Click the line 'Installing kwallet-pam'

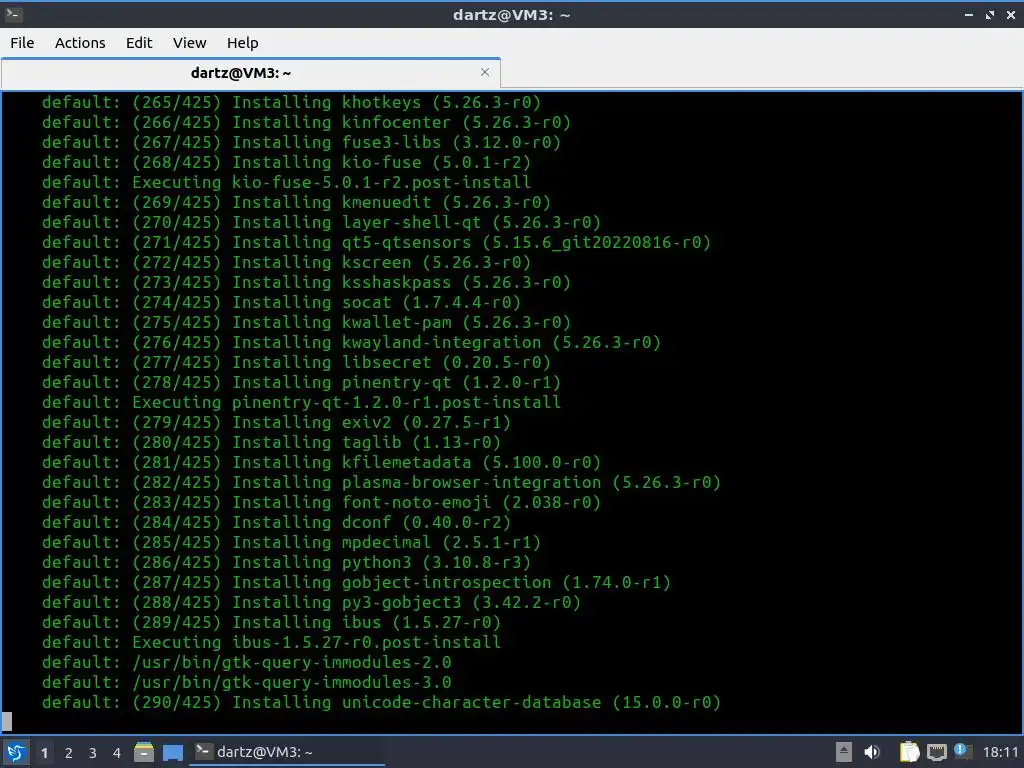(x=306, y=323)
